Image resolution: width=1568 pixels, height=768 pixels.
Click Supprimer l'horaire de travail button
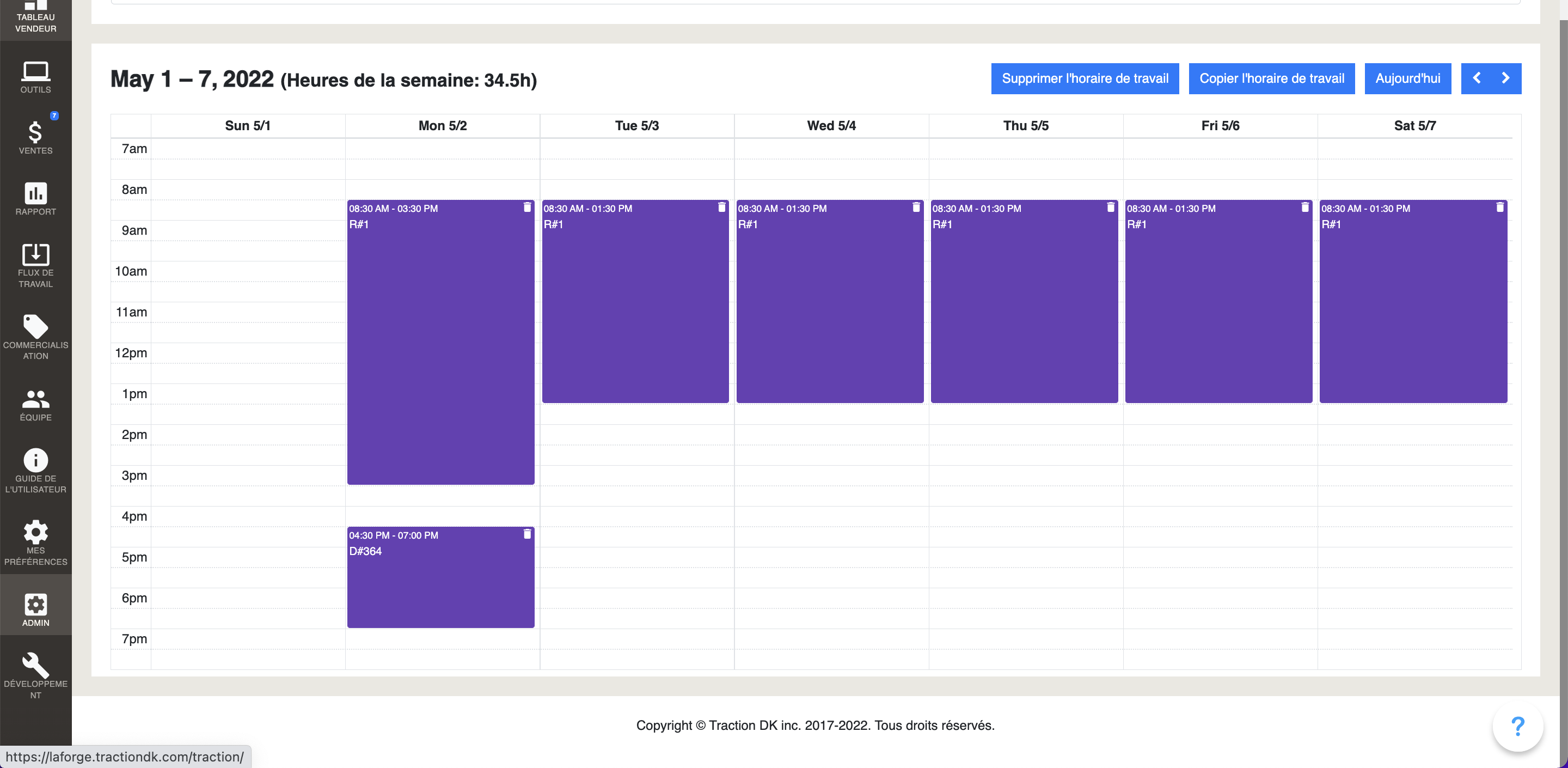[1085, 78]
